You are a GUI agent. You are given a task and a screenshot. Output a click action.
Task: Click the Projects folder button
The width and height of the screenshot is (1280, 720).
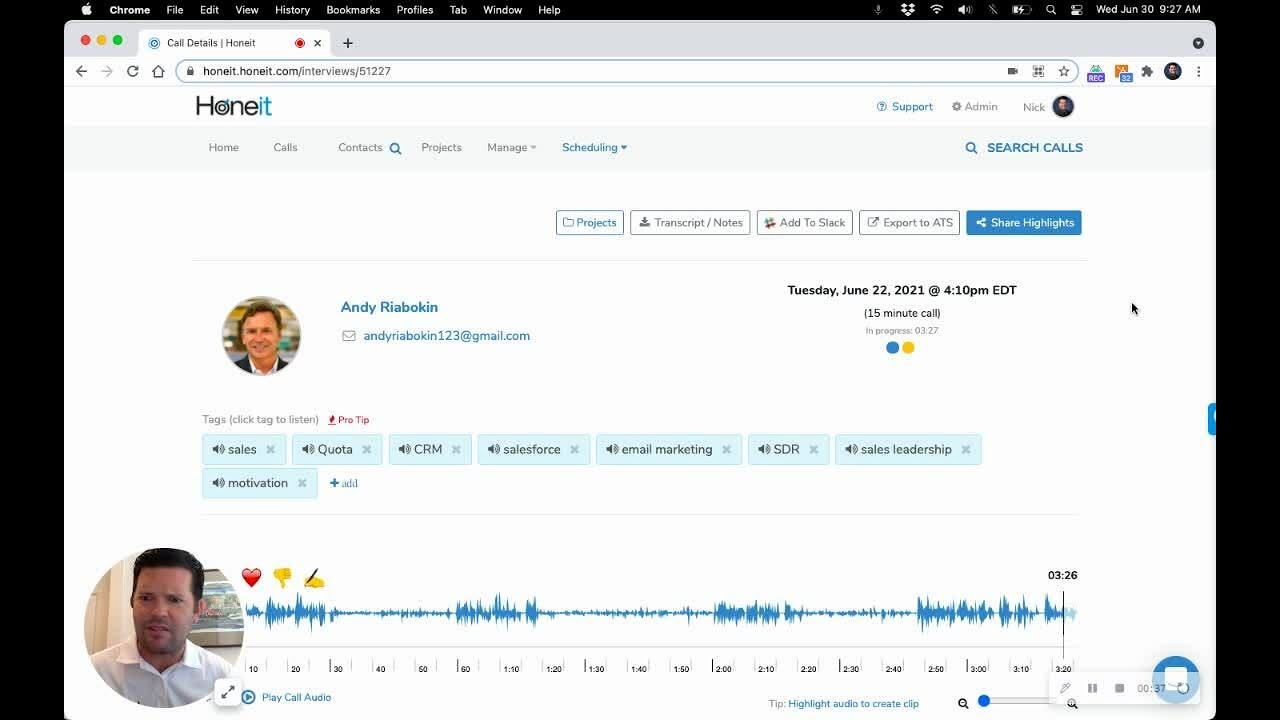590,223
